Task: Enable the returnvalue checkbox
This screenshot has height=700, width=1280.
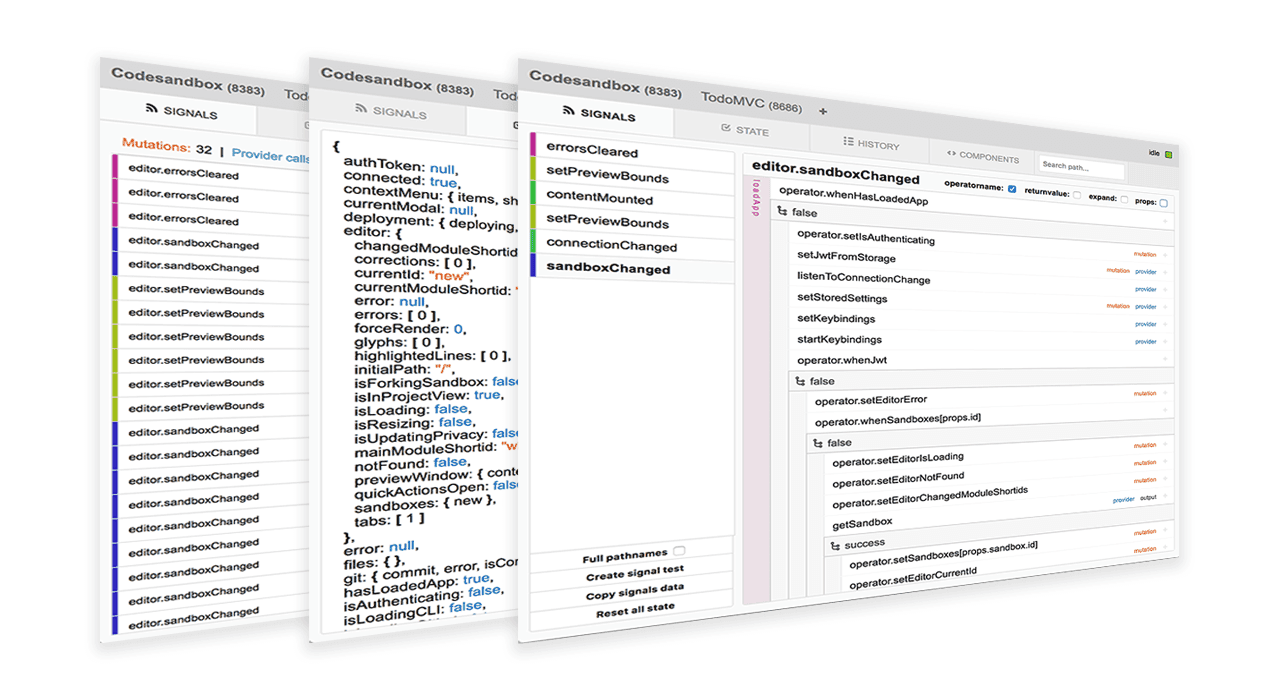Action: pyautogui.click(x=1077, y=193)
